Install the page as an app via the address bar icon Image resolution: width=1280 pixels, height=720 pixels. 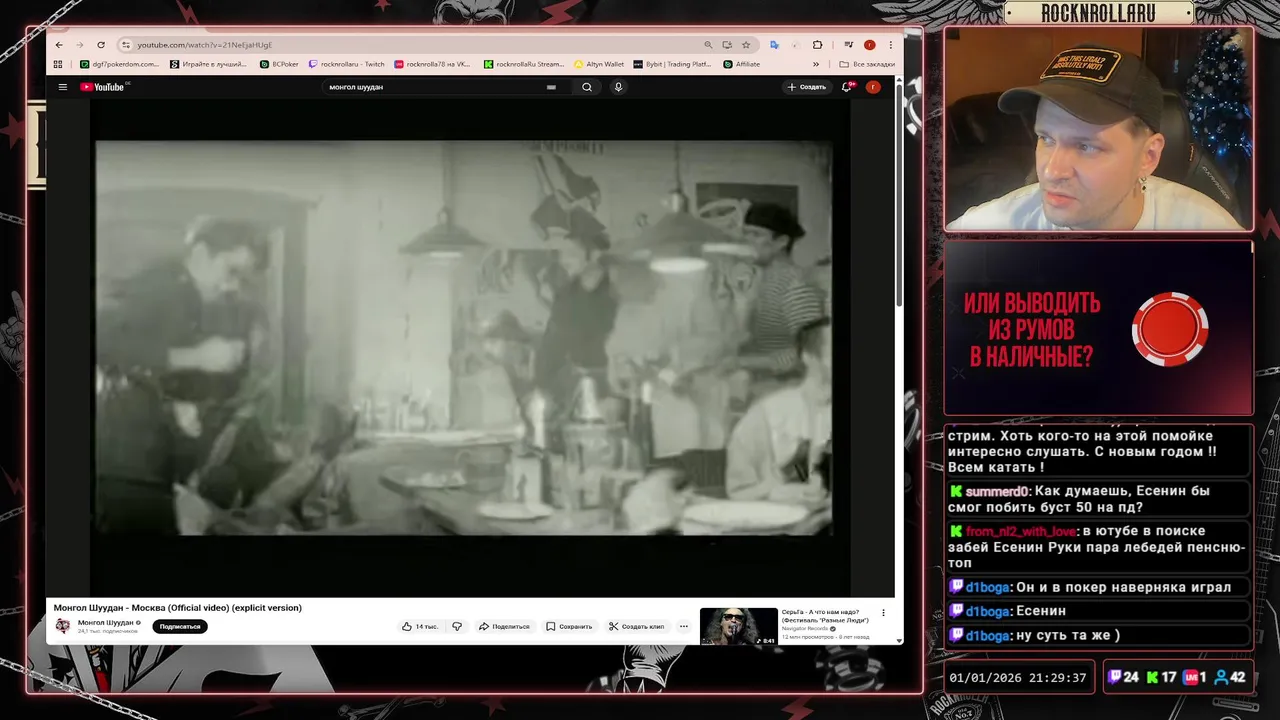click(727, 45)
